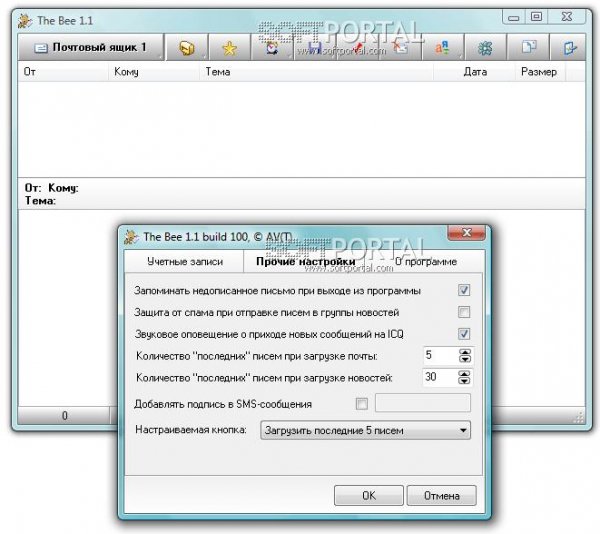Viewport: 600px width, 534px height.
Task: Click the two-pages window toolbar icon
Action: (x=528, y=48)
